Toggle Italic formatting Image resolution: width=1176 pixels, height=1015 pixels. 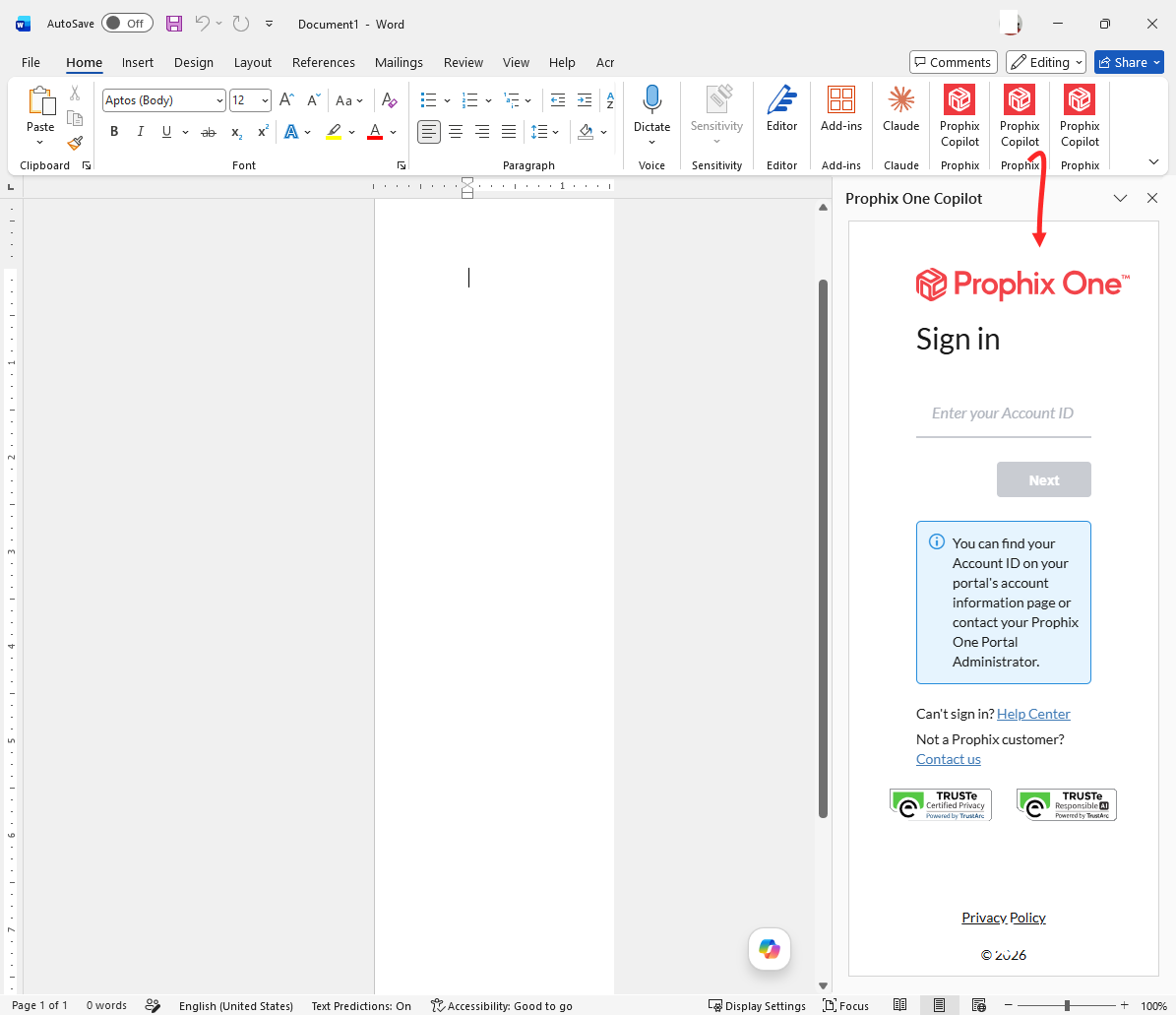click(x=141, y=132)
